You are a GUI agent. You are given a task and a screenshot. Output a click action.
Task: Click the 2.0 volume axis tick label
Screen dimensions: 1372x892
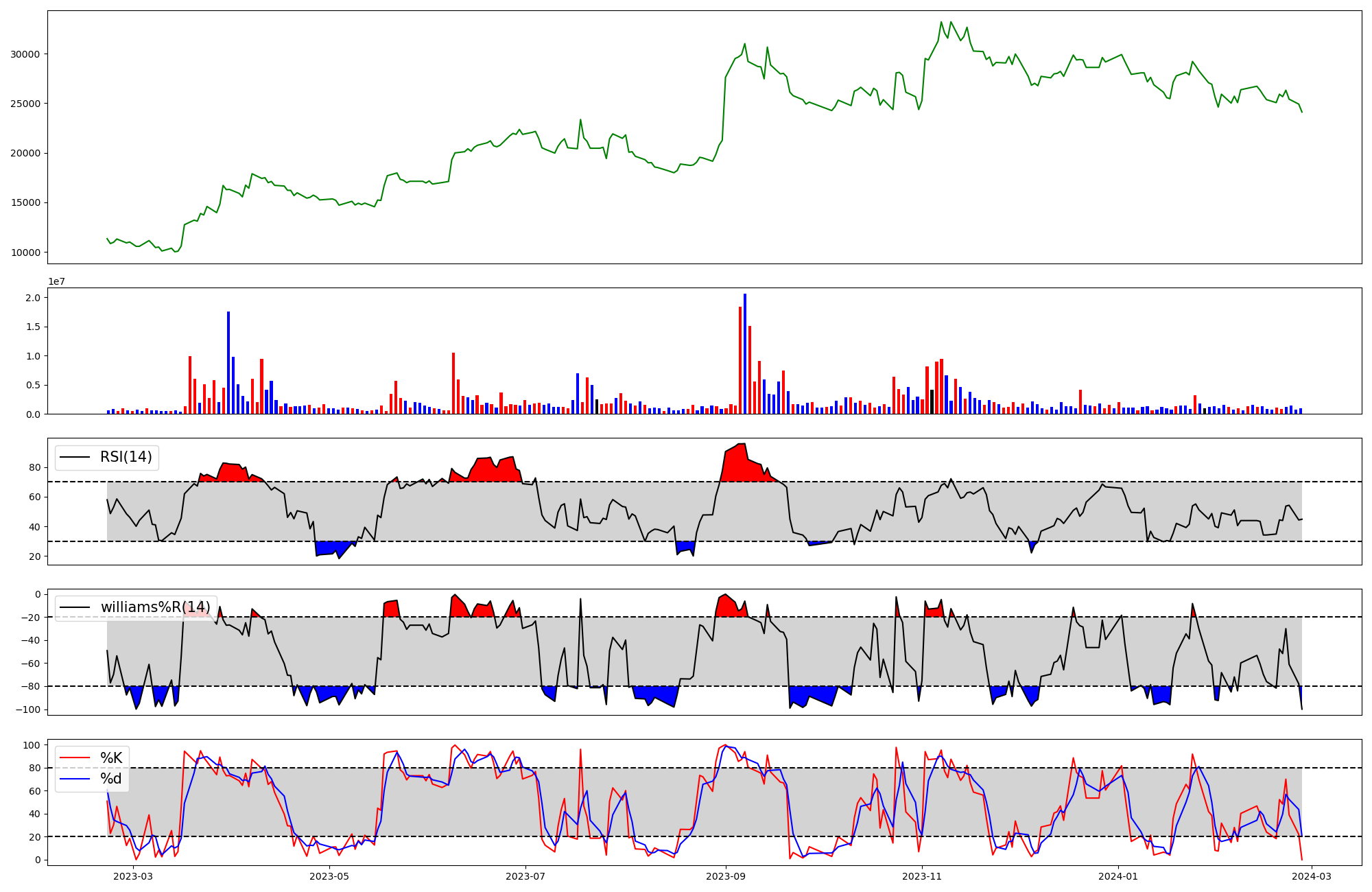click(33, 298)
